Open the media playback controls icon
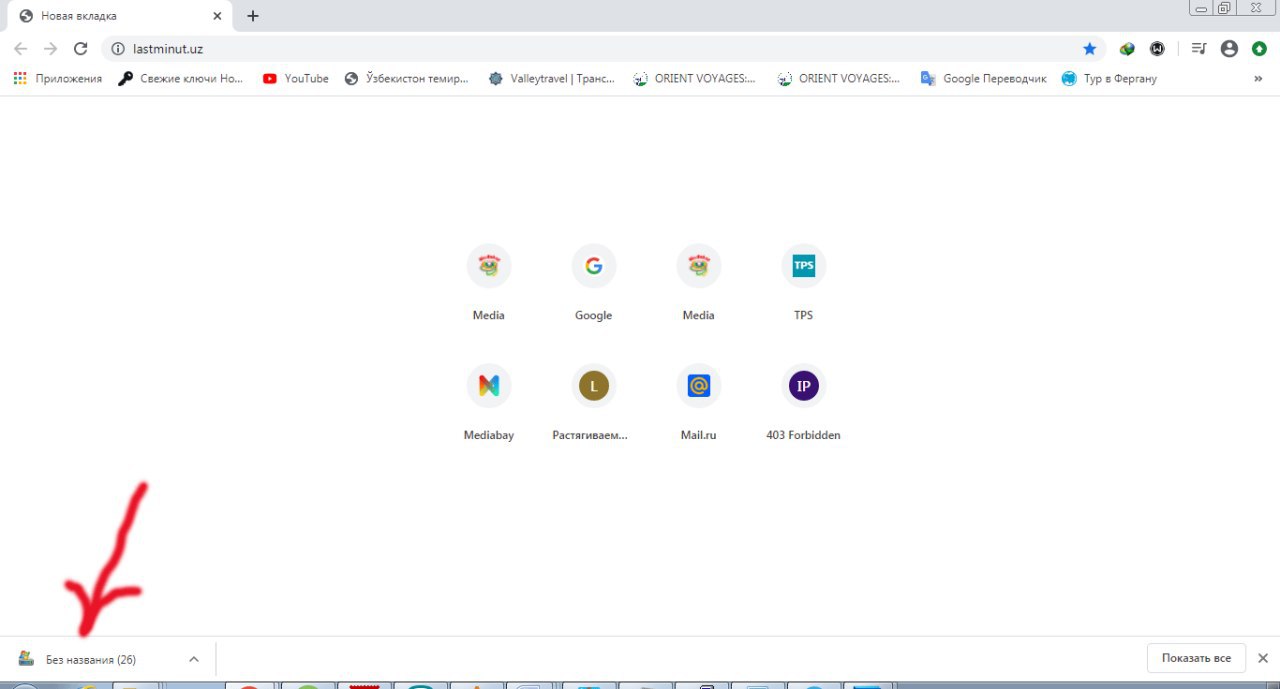1280x689 pixels. [x=1199, y=48]
